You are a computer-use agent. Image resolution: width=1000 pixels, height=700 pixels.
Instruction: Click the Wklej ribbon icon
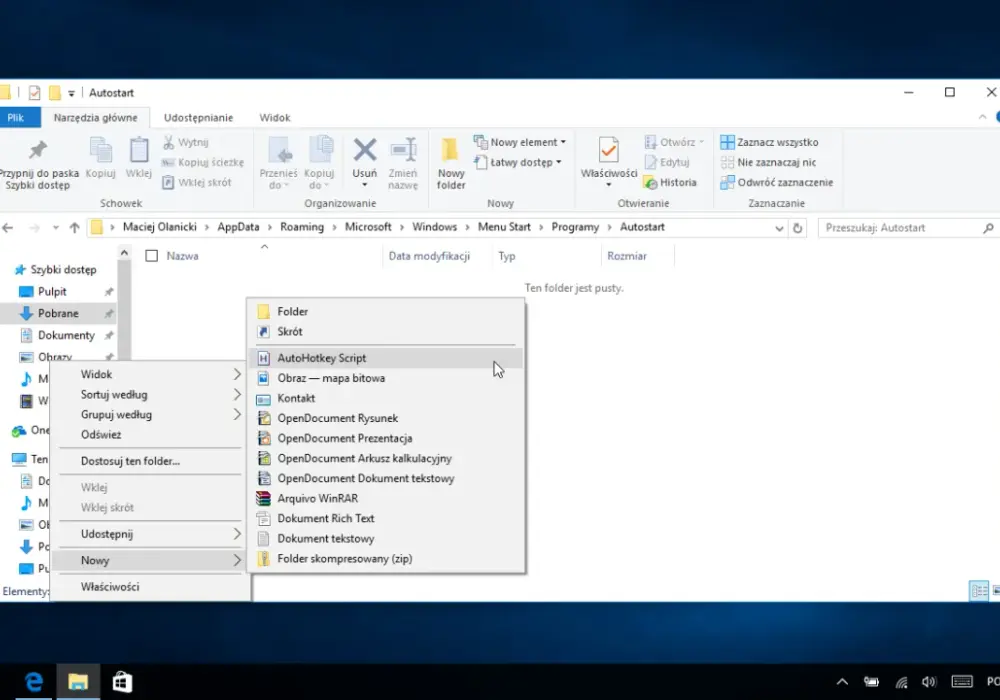(138, 150)
